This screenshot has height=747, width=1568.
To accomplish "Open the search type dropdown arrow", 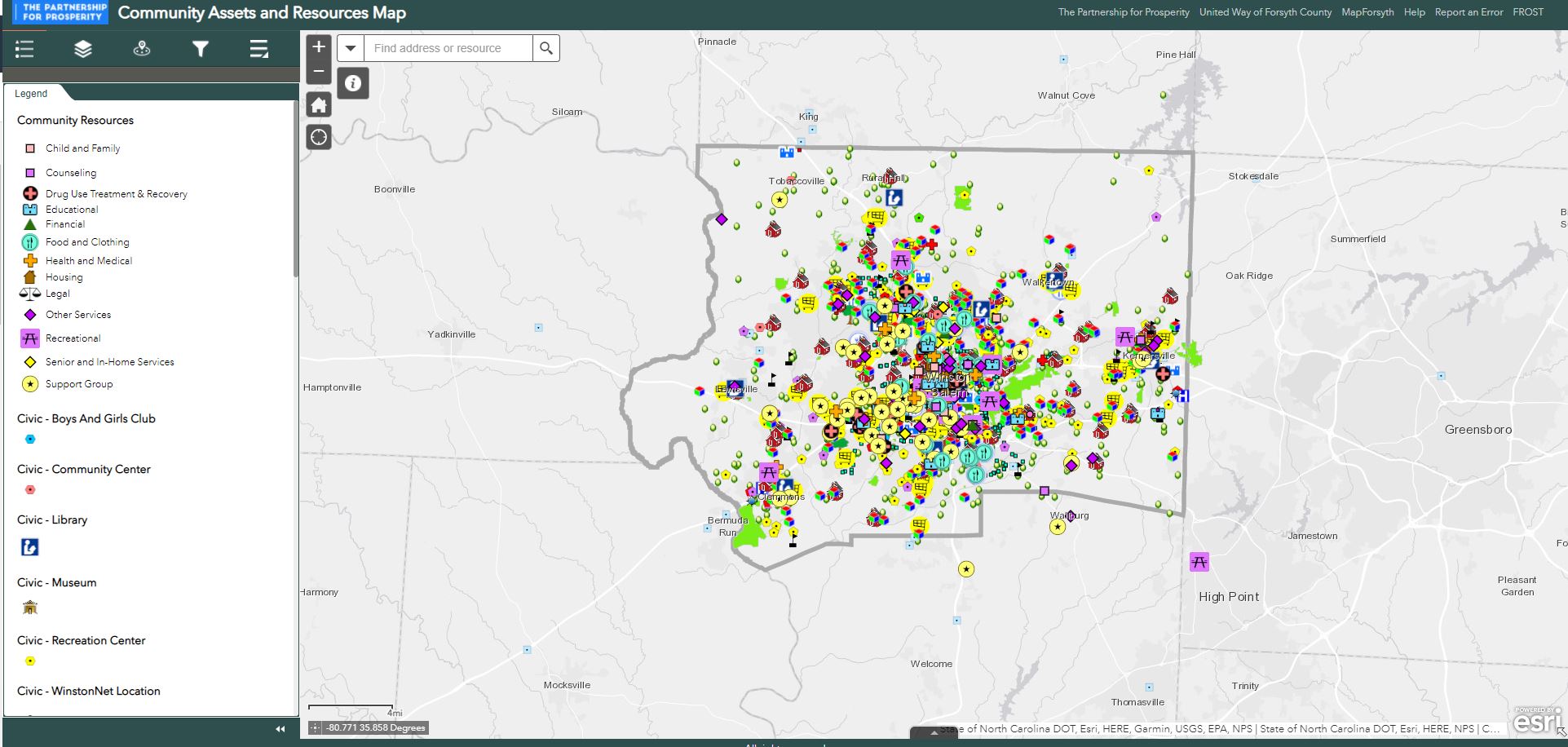I will pyautogui.click(x=350, y=48).
